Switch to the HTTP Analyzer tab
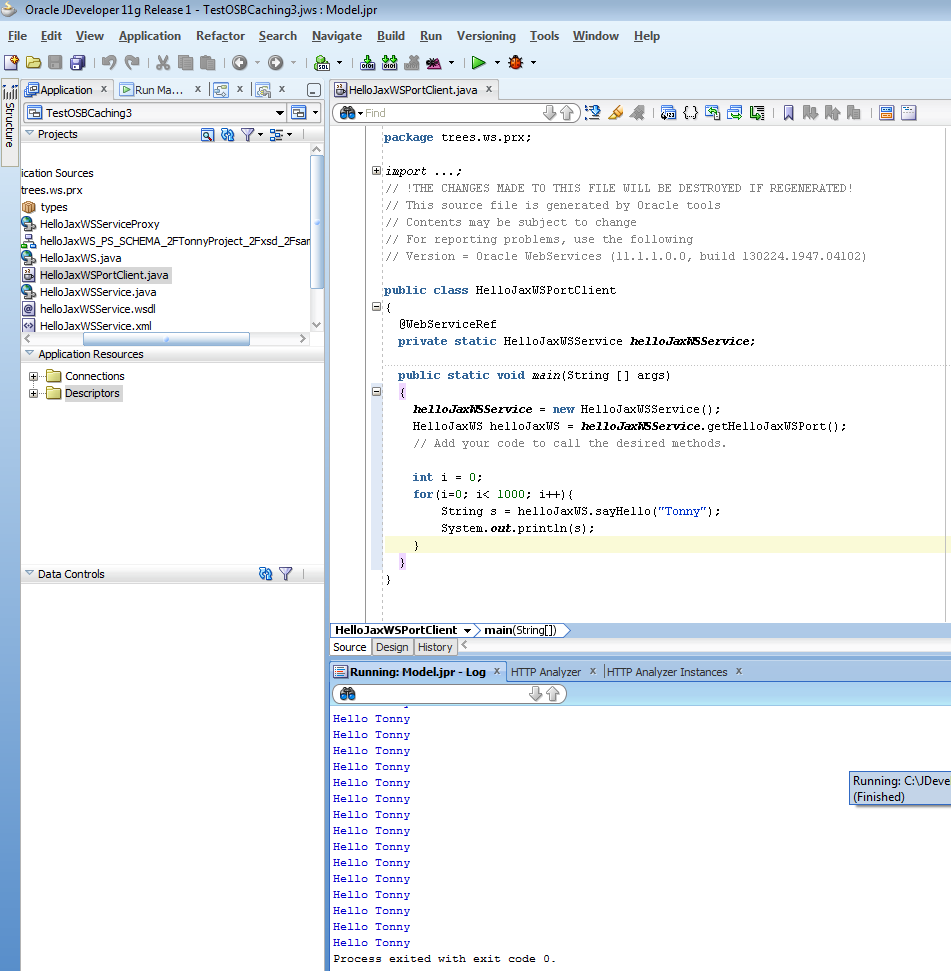951x971 pixels. point(545,672)
